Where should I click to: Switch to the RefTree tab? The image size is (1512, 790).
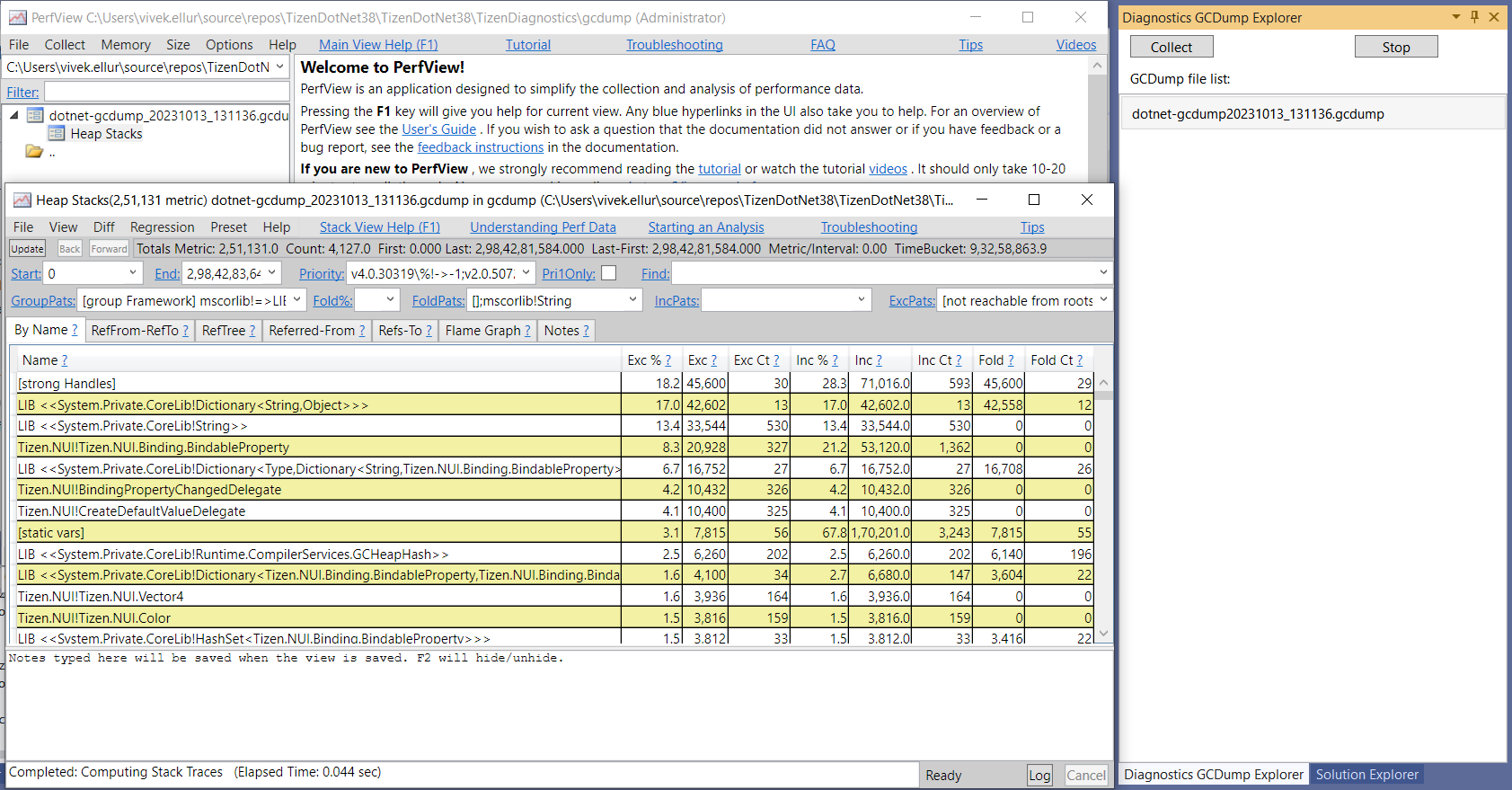[223, 331]
